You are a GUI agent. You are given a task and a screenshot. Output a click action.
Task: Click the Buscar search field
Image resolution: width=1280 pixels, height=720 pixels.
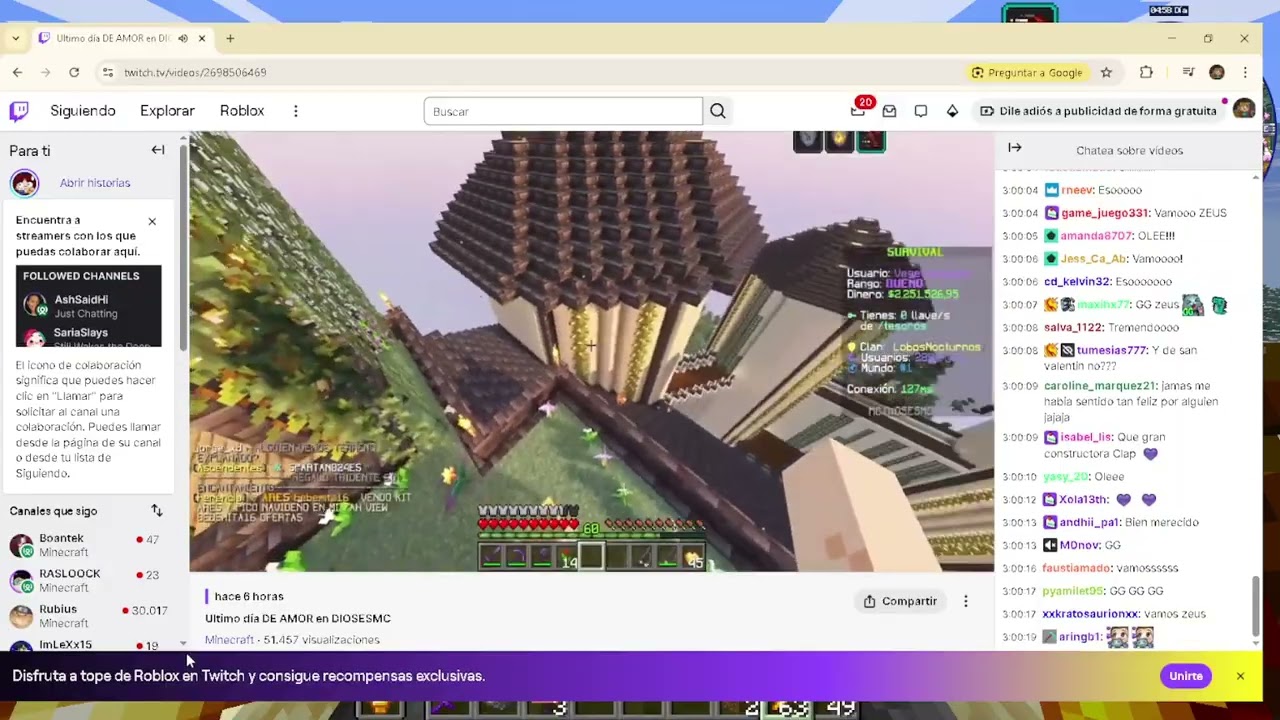point(563,111)
